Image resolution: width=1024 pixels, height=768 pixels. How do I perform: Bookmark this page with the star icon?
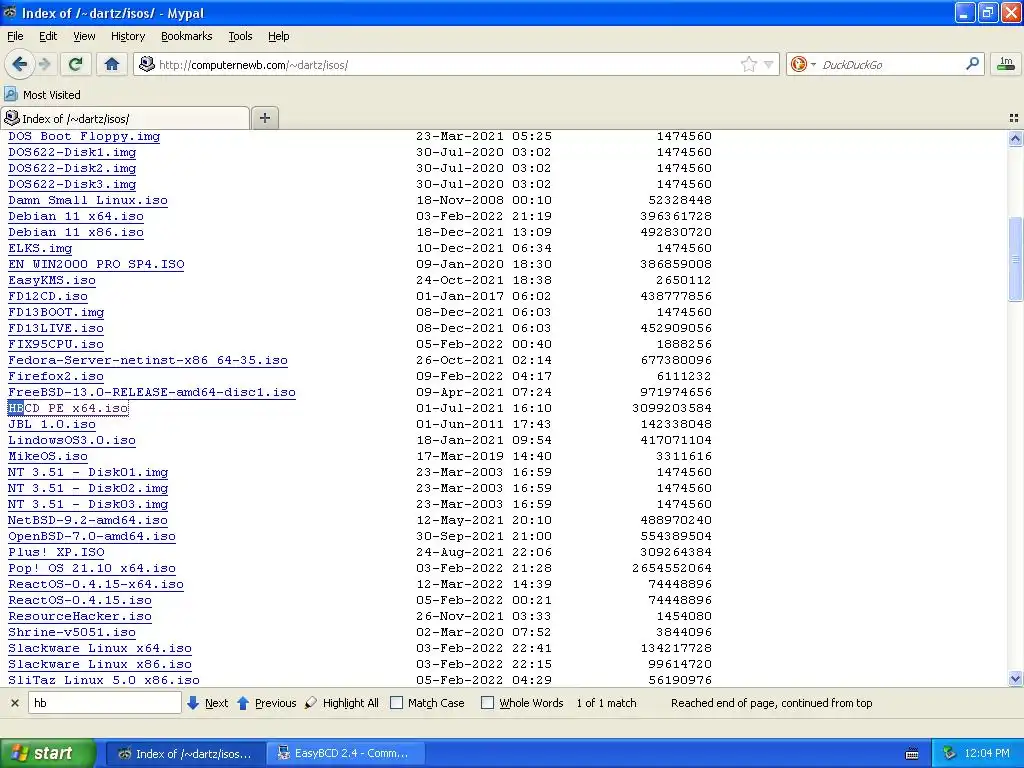pos(748,64)
